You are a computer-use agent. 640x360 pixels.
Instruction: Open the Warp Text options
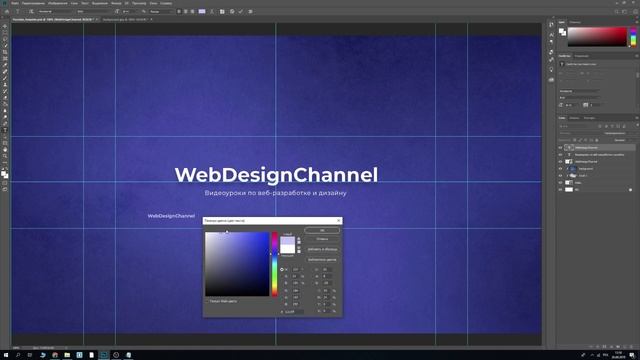(212, 11)
